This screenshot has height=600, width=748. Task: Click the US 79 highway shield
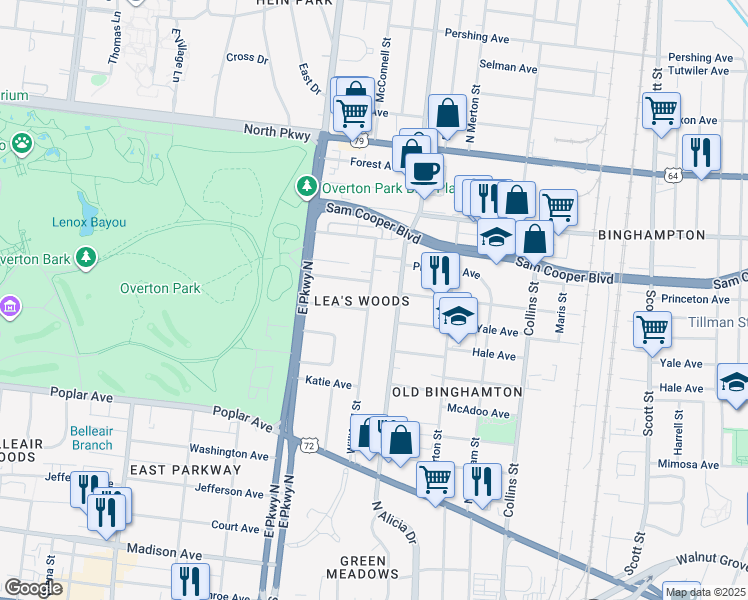(x=359, y=141)
